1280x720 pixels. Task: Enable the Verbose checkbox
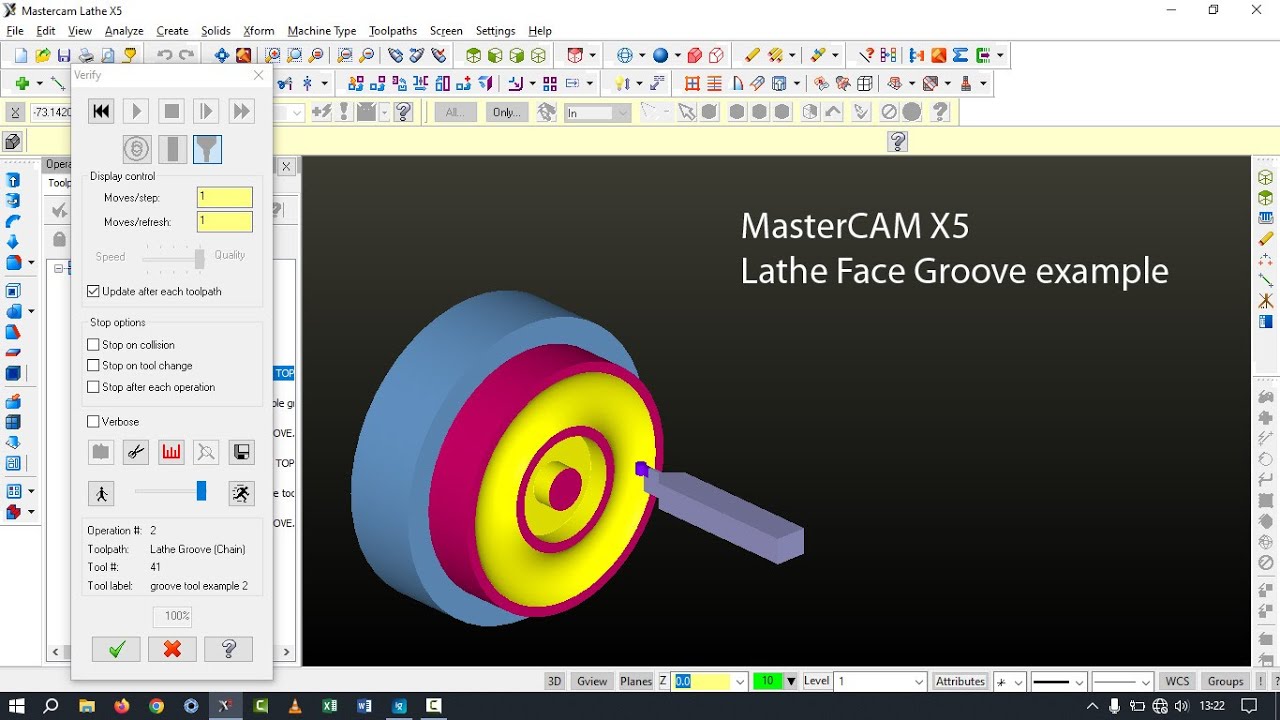click(x=93, y=421)
